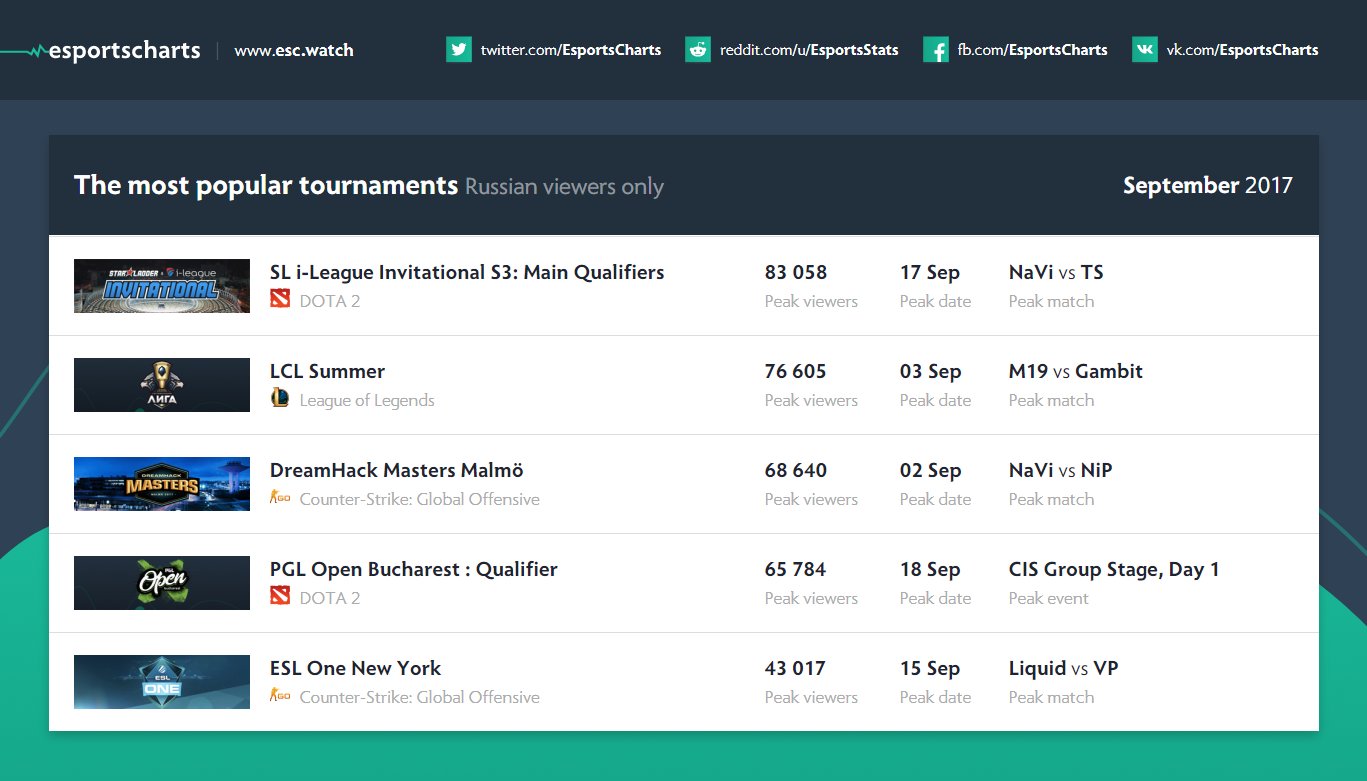Click the 'Russian viewers only' subtitle
Viewport: 1367px width, 781px height.
pyautogui.click(x=564, y=186)
